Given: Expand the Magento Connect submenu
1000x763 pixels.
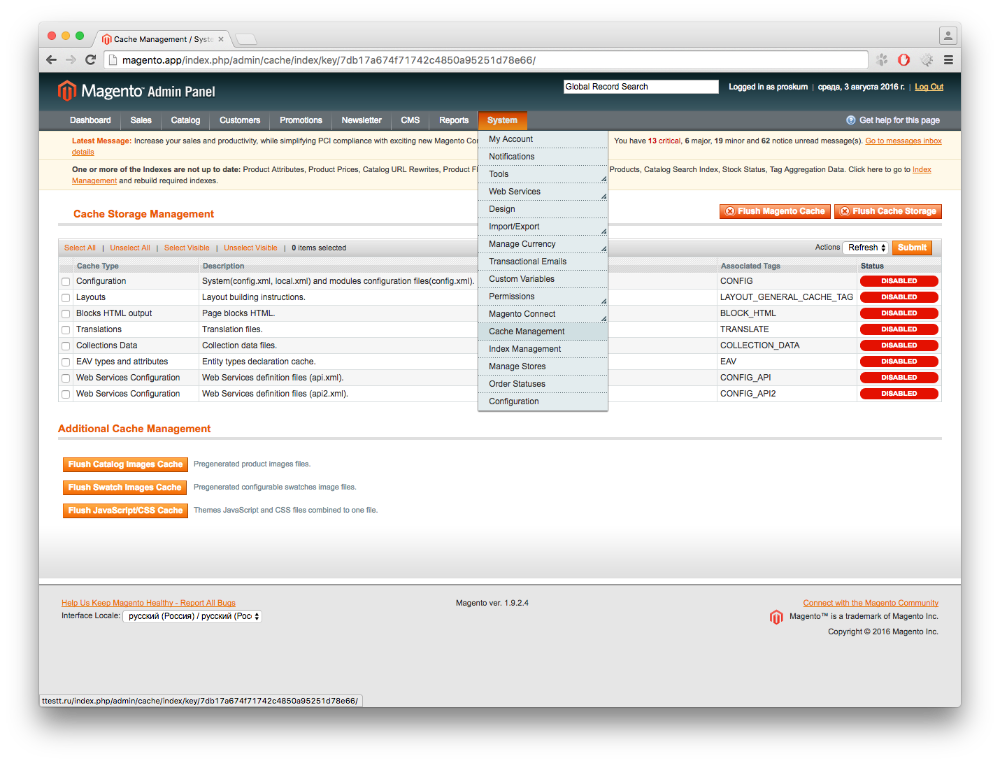Looking at the screenshot, I should 543,314.
